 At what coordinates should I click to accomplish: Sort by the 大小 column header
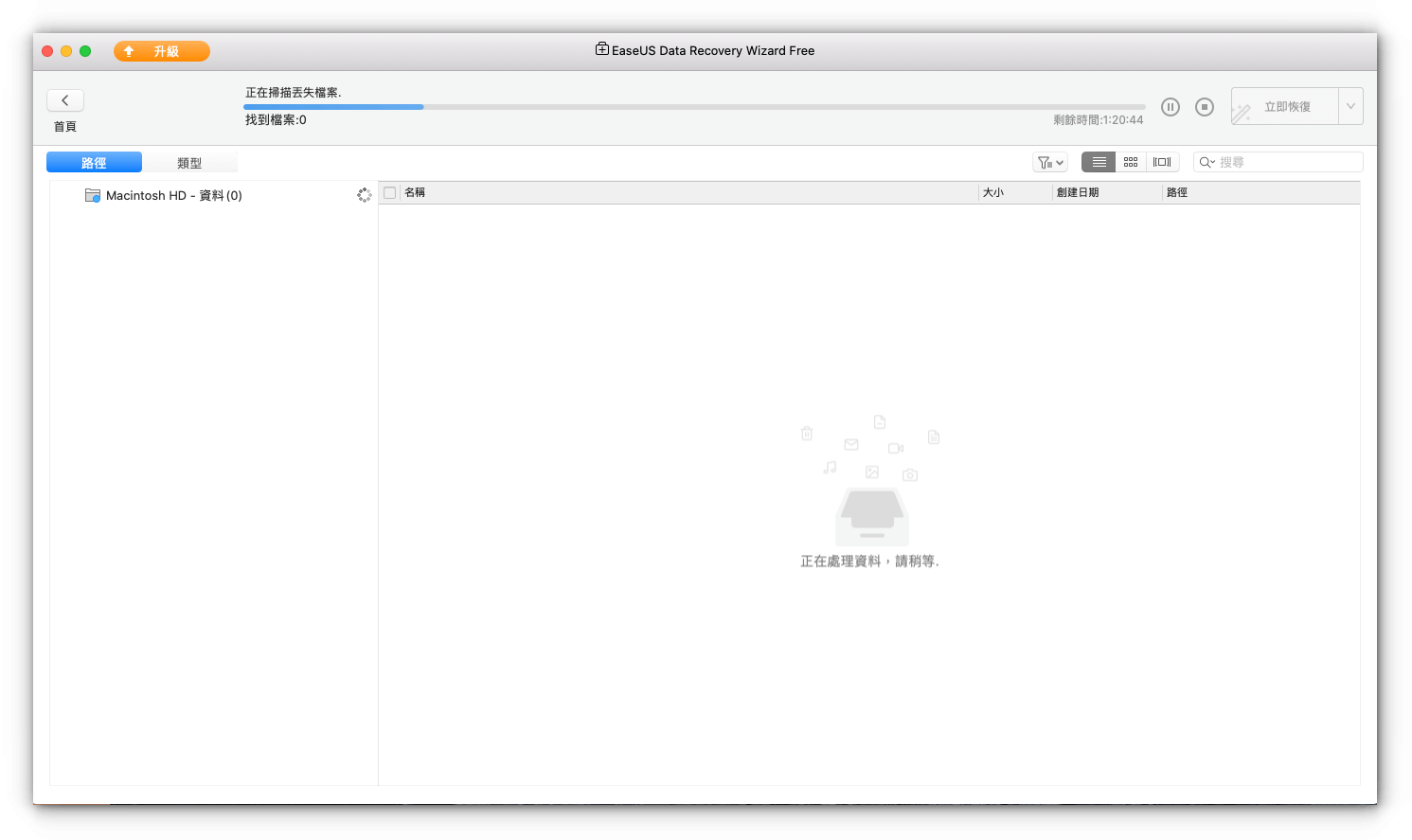(993, 192)
